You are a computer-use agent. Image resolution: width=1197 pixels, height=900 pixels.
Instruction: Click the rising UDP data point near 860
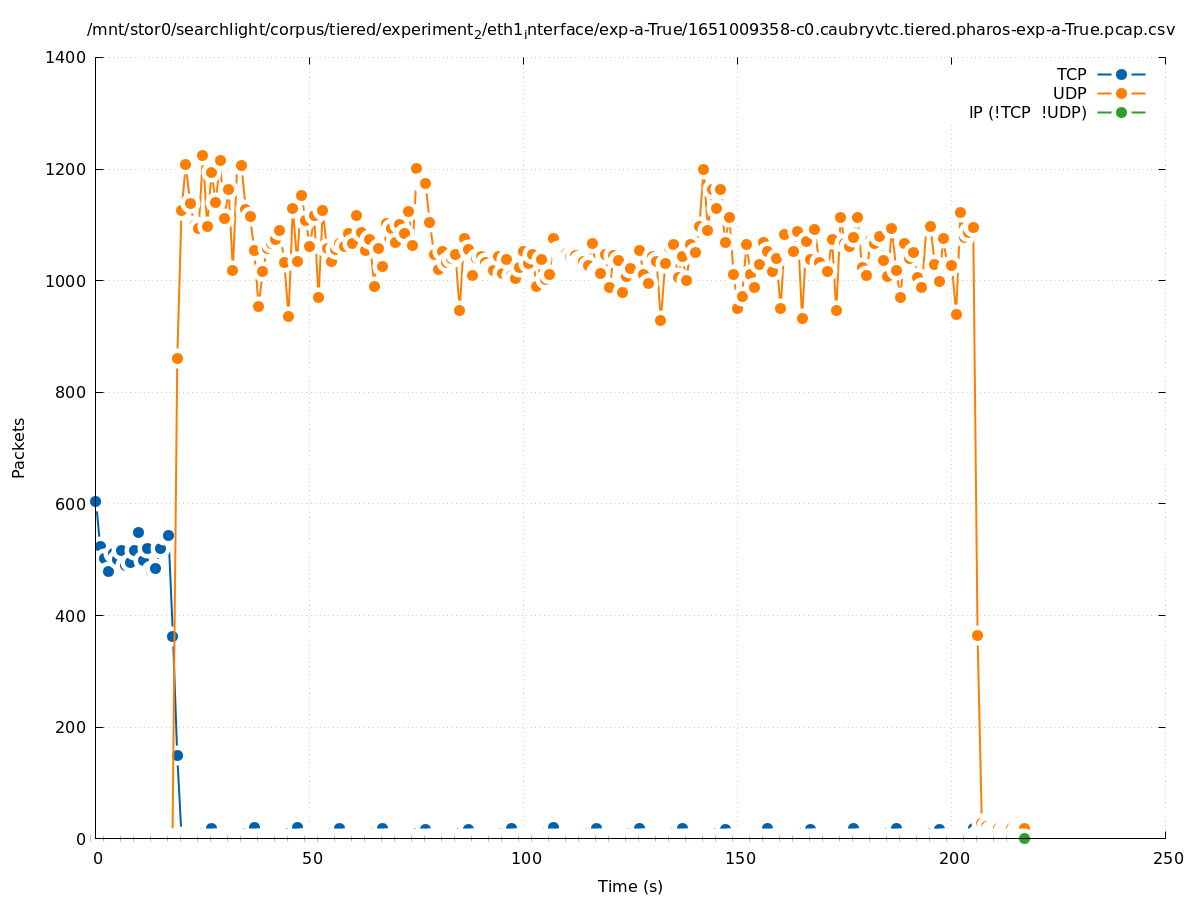(x=177, y=358)
